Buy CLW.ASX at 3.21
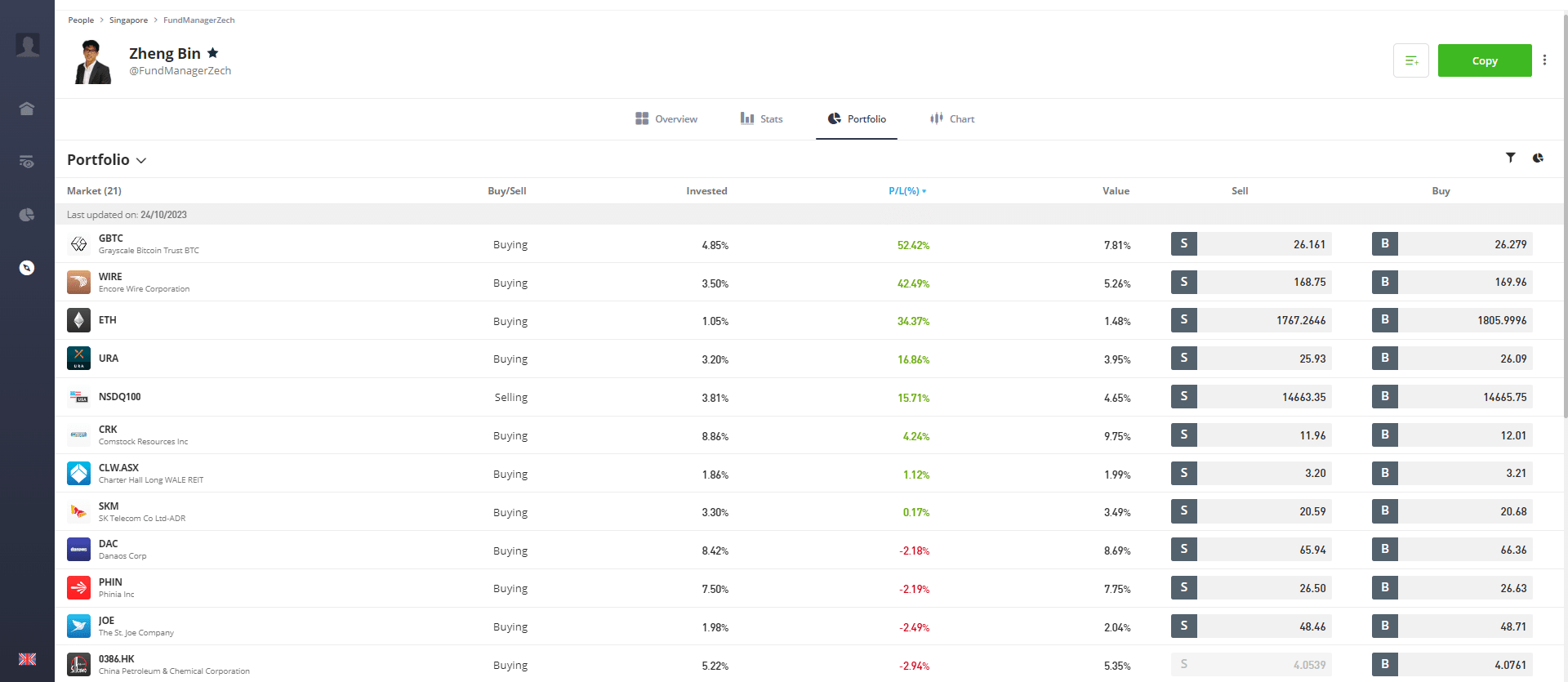 pyautogui.click(x=1452, y=473)
